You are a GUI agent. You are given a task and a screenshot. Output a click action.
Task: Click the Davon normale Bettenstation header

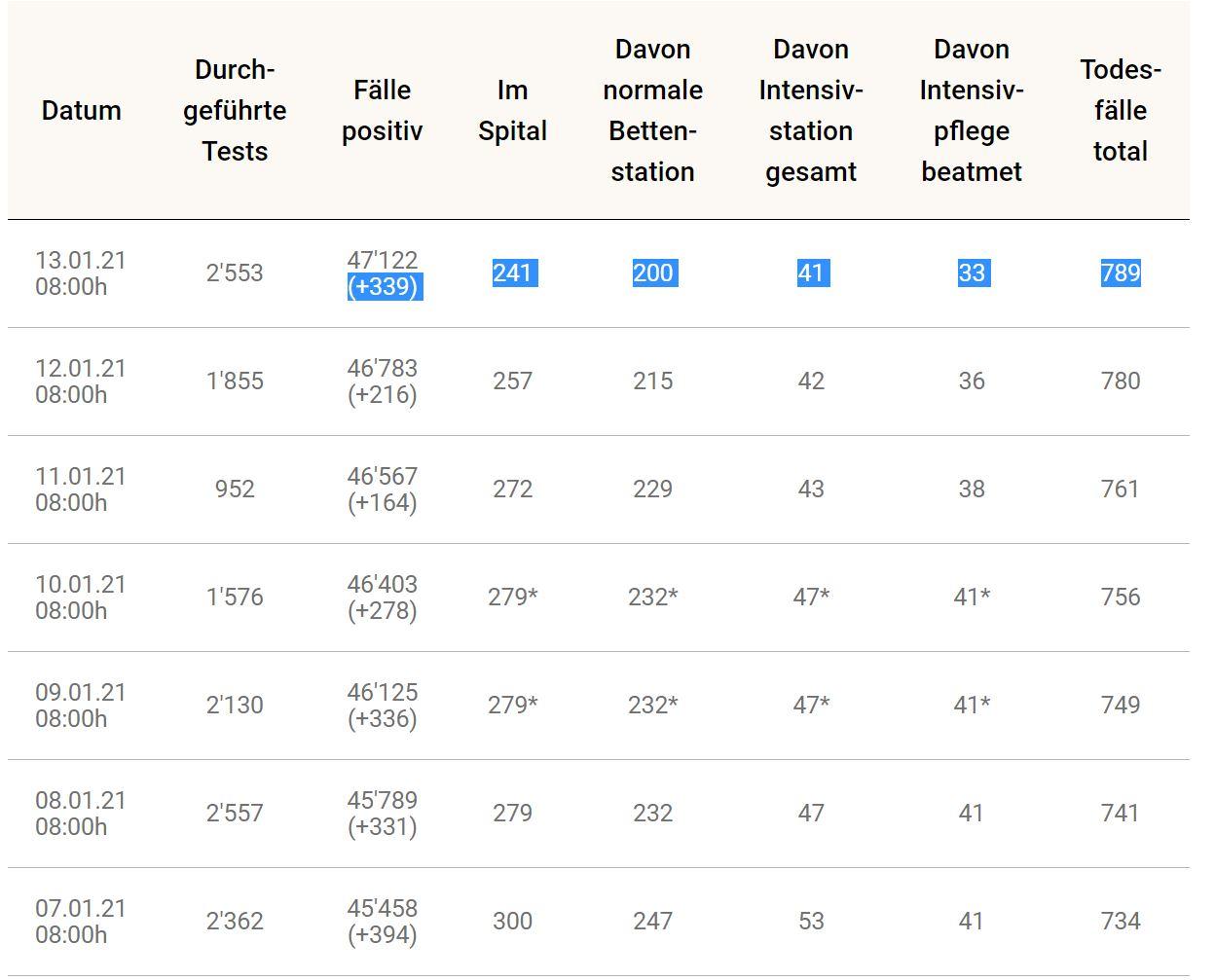click(652, 110)
